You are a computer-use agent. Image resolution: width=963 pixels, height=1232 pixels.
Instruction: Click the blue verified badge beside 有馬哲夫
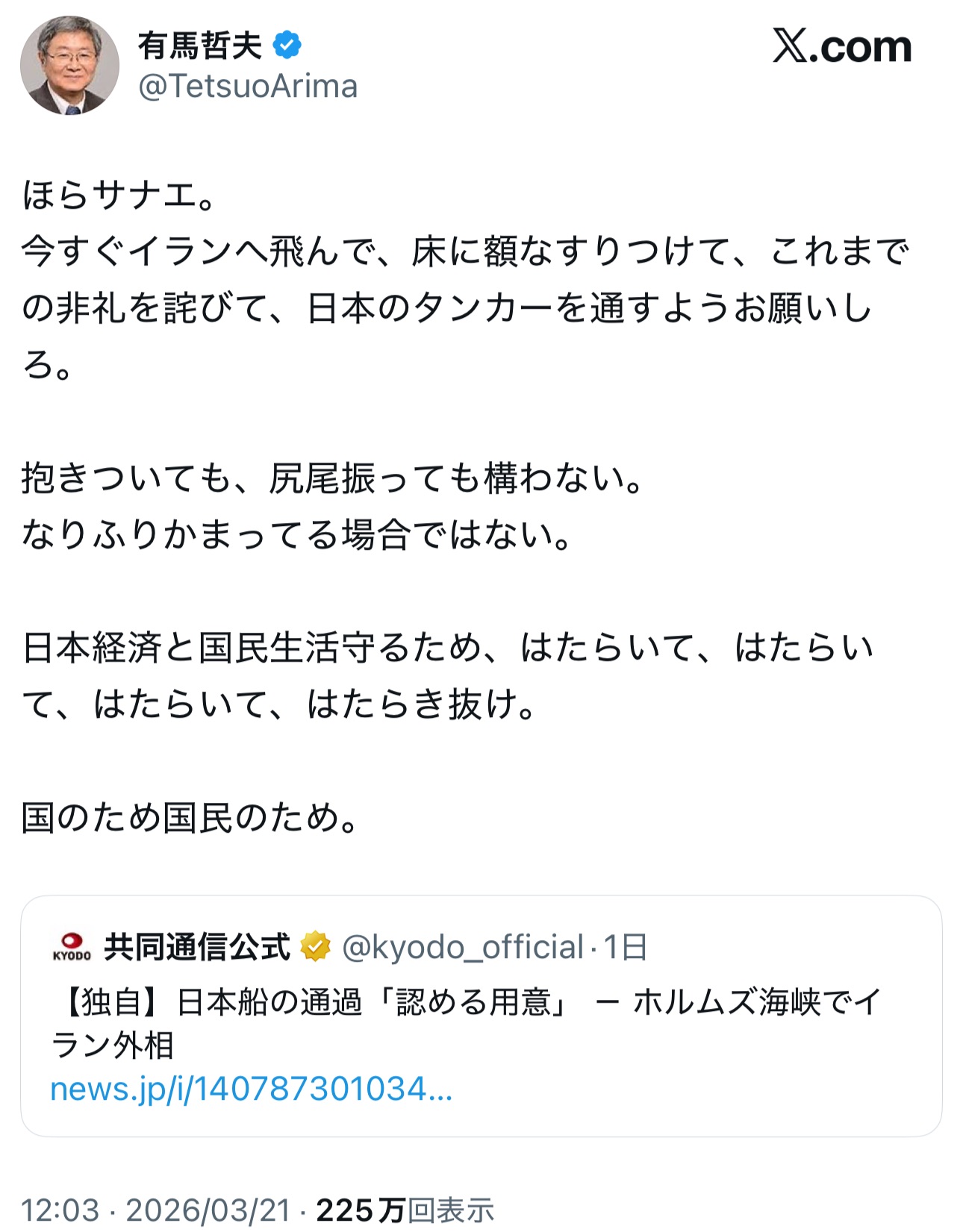(287, 46)
